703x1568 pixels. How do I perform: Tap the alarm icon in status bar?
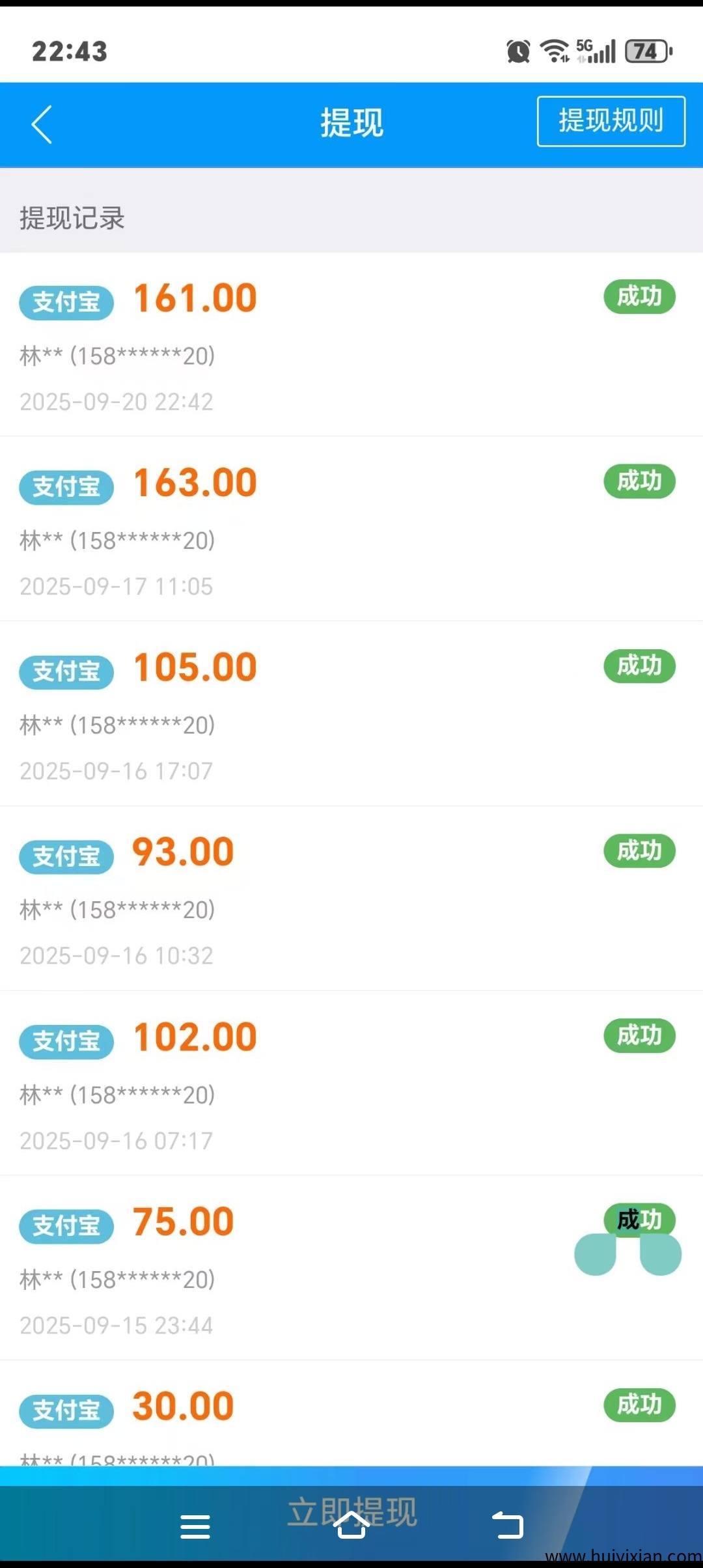point(518,51)
